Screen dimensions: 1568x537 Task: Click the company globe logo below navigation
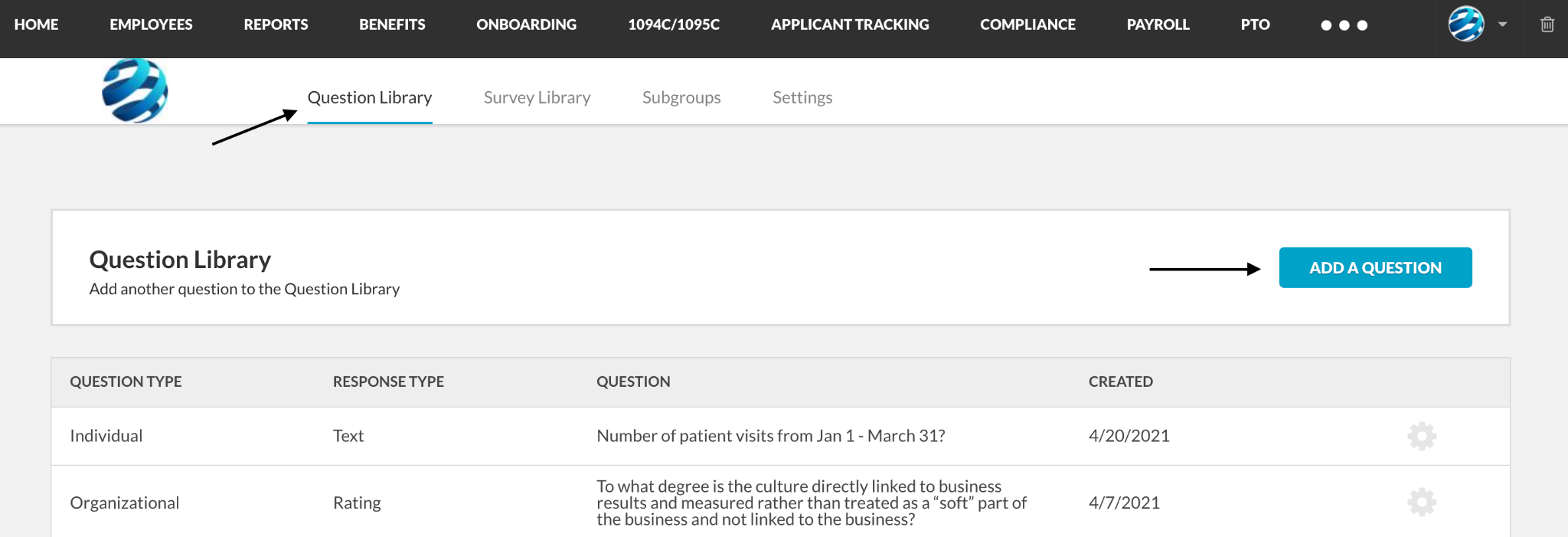[135, 91]
